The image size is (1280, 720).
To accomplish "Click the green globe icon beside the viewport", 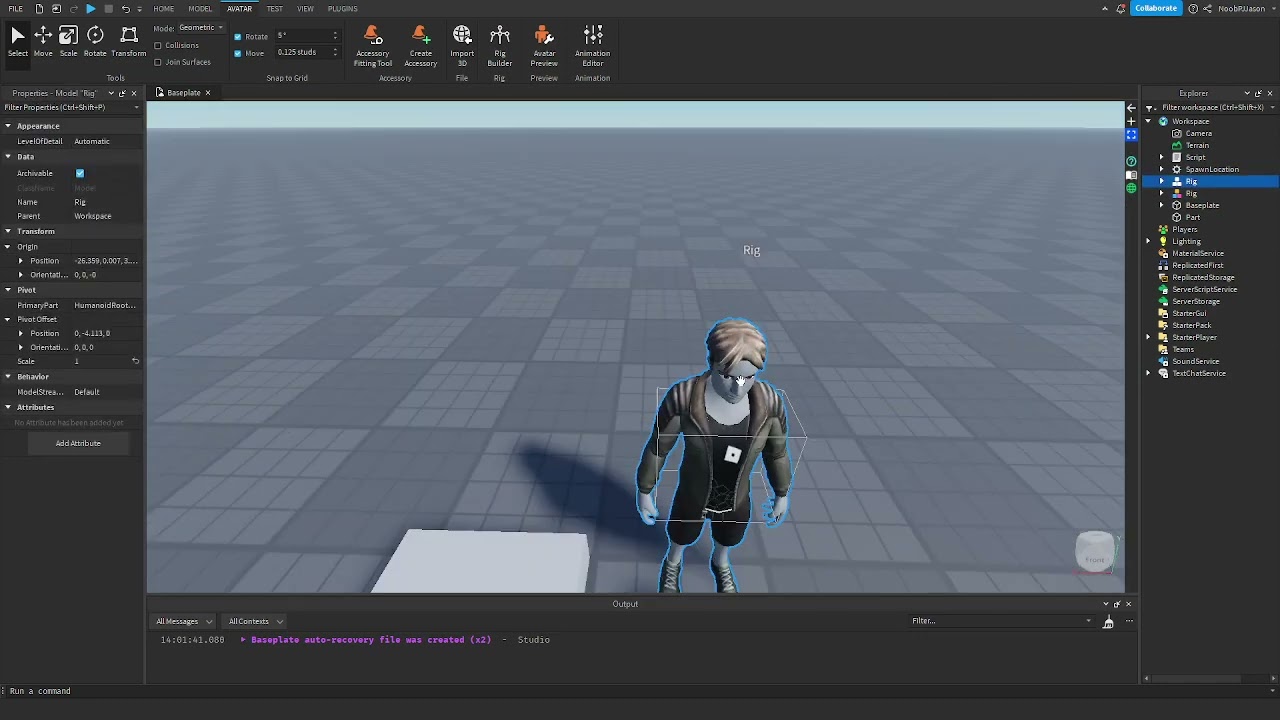I will pos(1131,187).
